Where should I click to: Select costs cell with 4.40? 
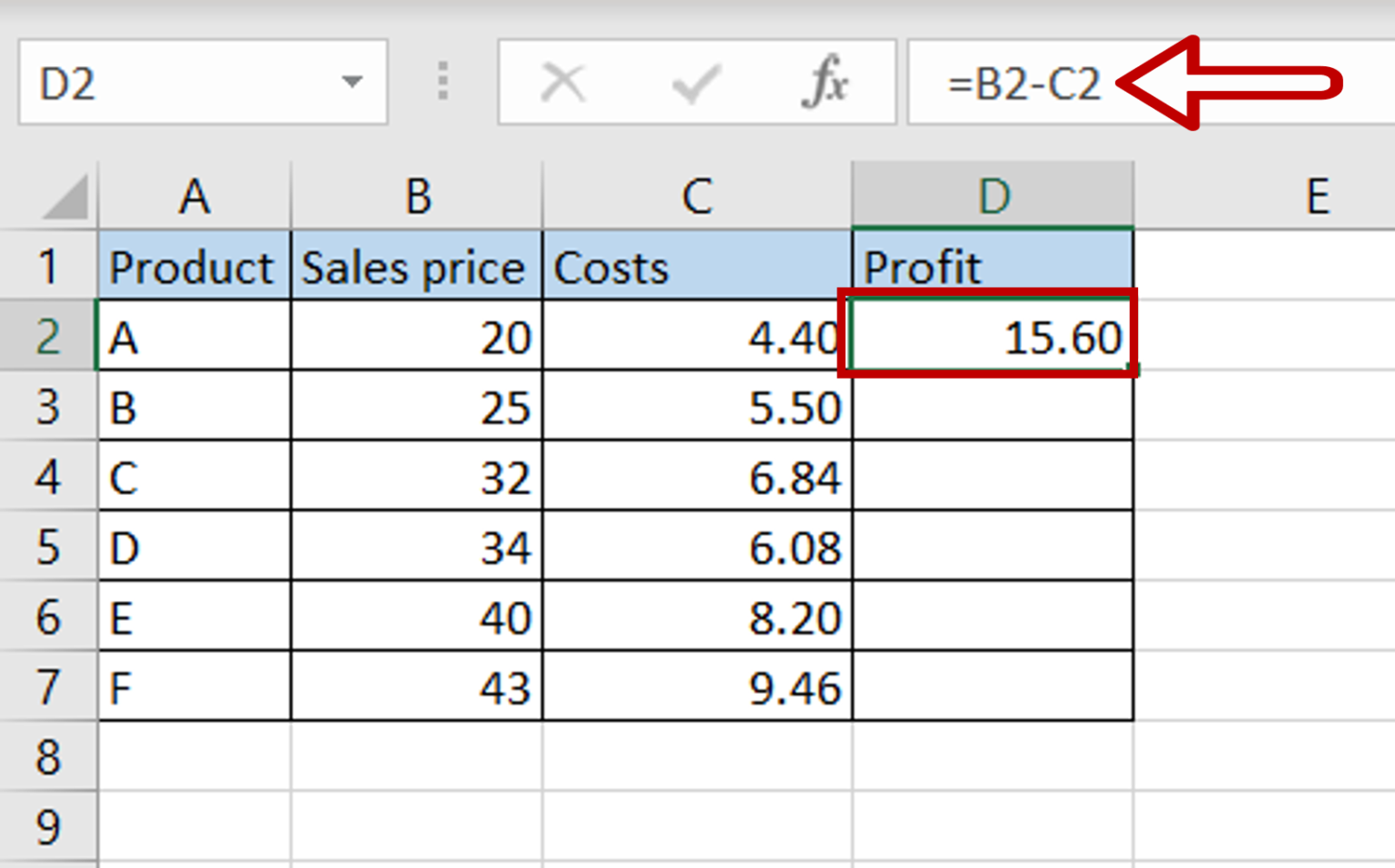[x=697, y=335]
